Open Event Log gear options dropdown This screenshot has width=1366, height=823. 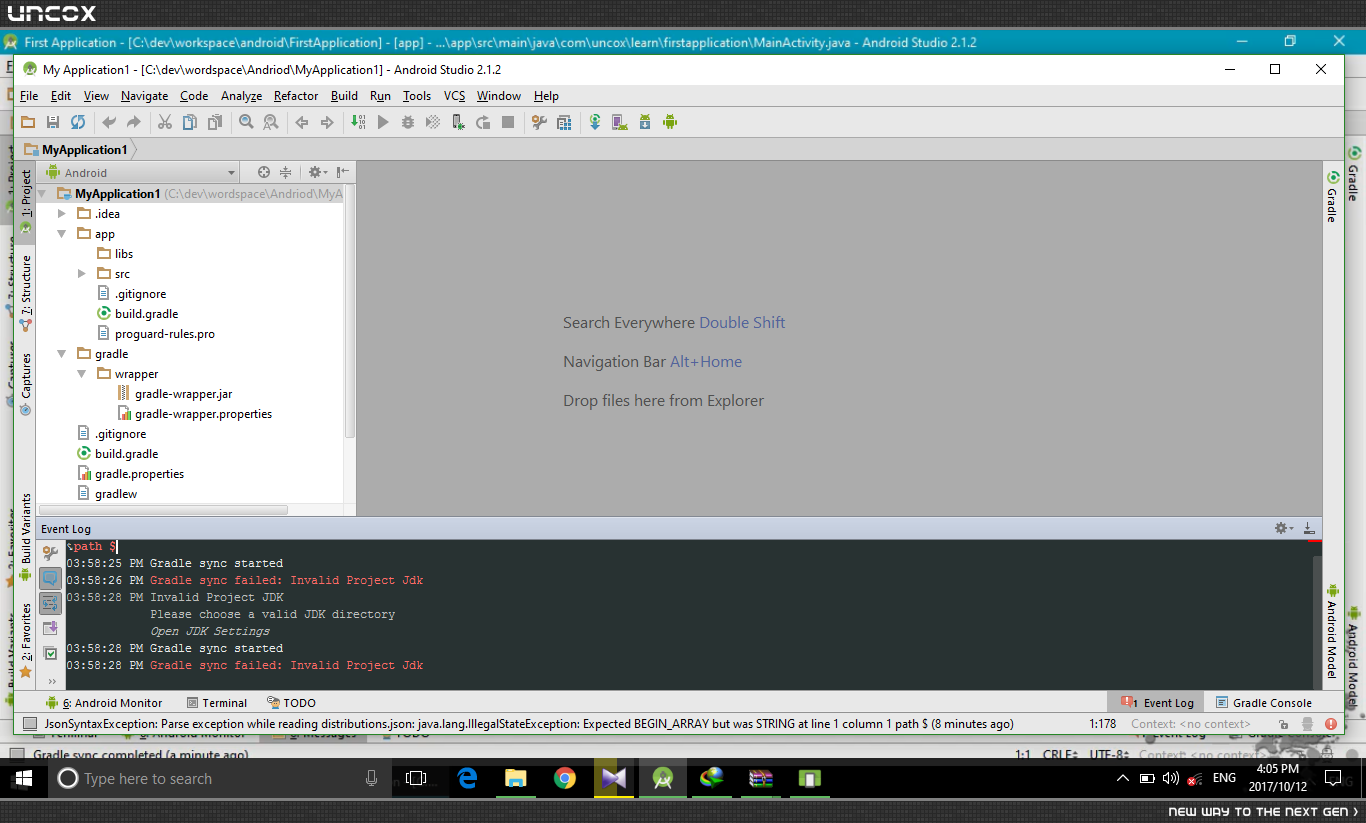[x=1284, y=528]
